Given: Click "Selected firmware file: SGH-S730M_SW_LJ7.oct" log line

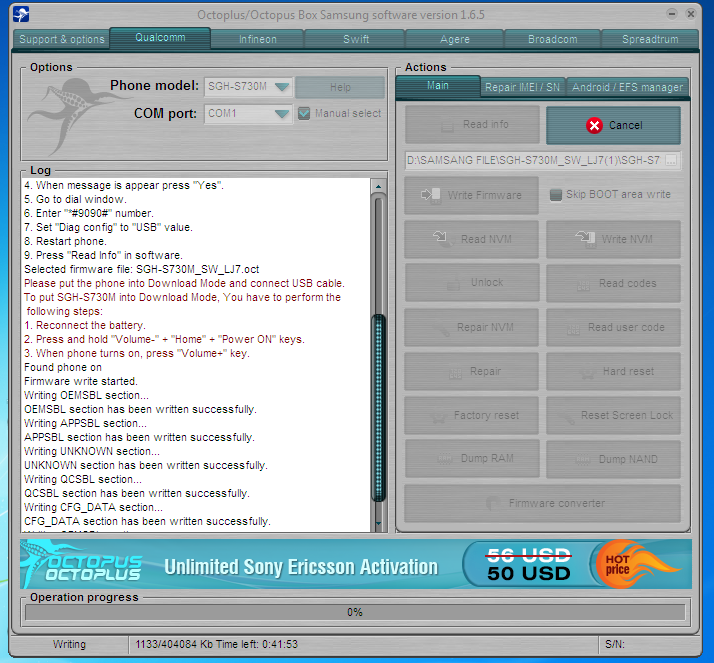Looking at the screenshot, I should (x=142, y=270).
